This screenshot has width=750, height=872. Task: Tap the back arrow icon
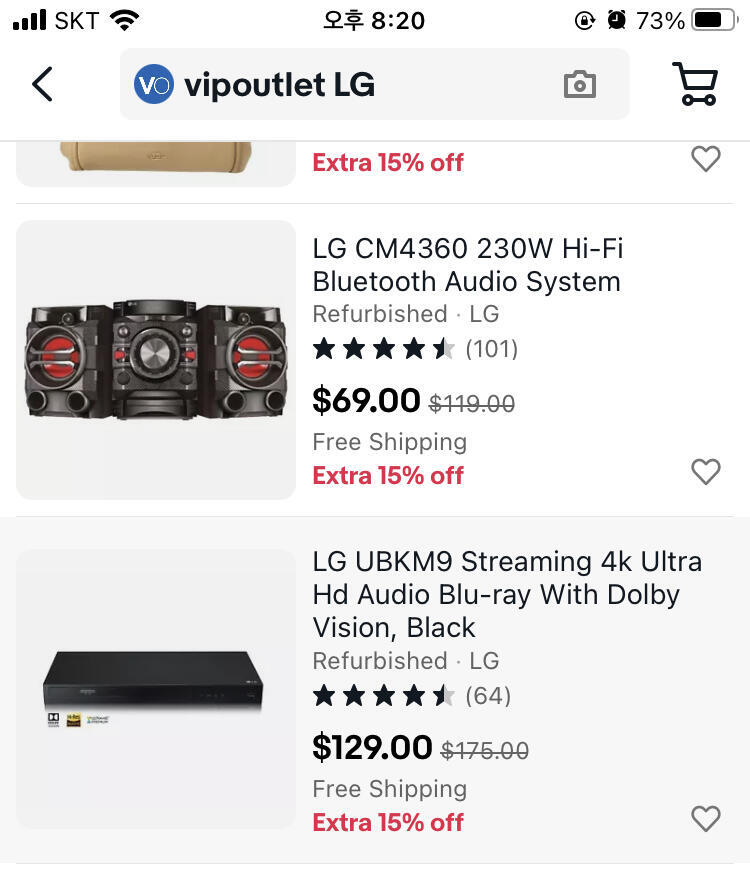tap(42, 85)
